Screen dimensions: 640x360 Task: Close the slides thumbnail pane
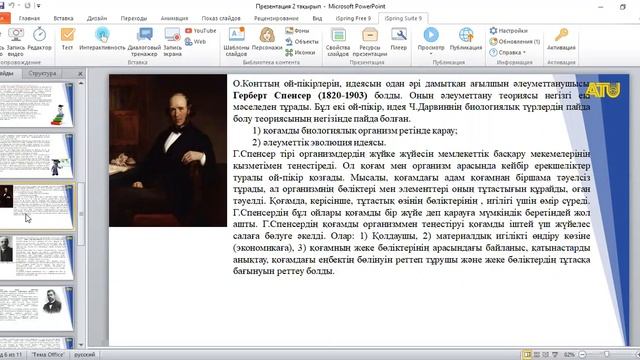[x=80, y=74]
